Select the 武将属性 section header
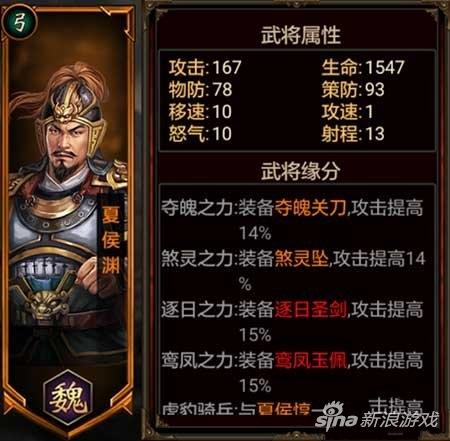 tap(301, 35)
